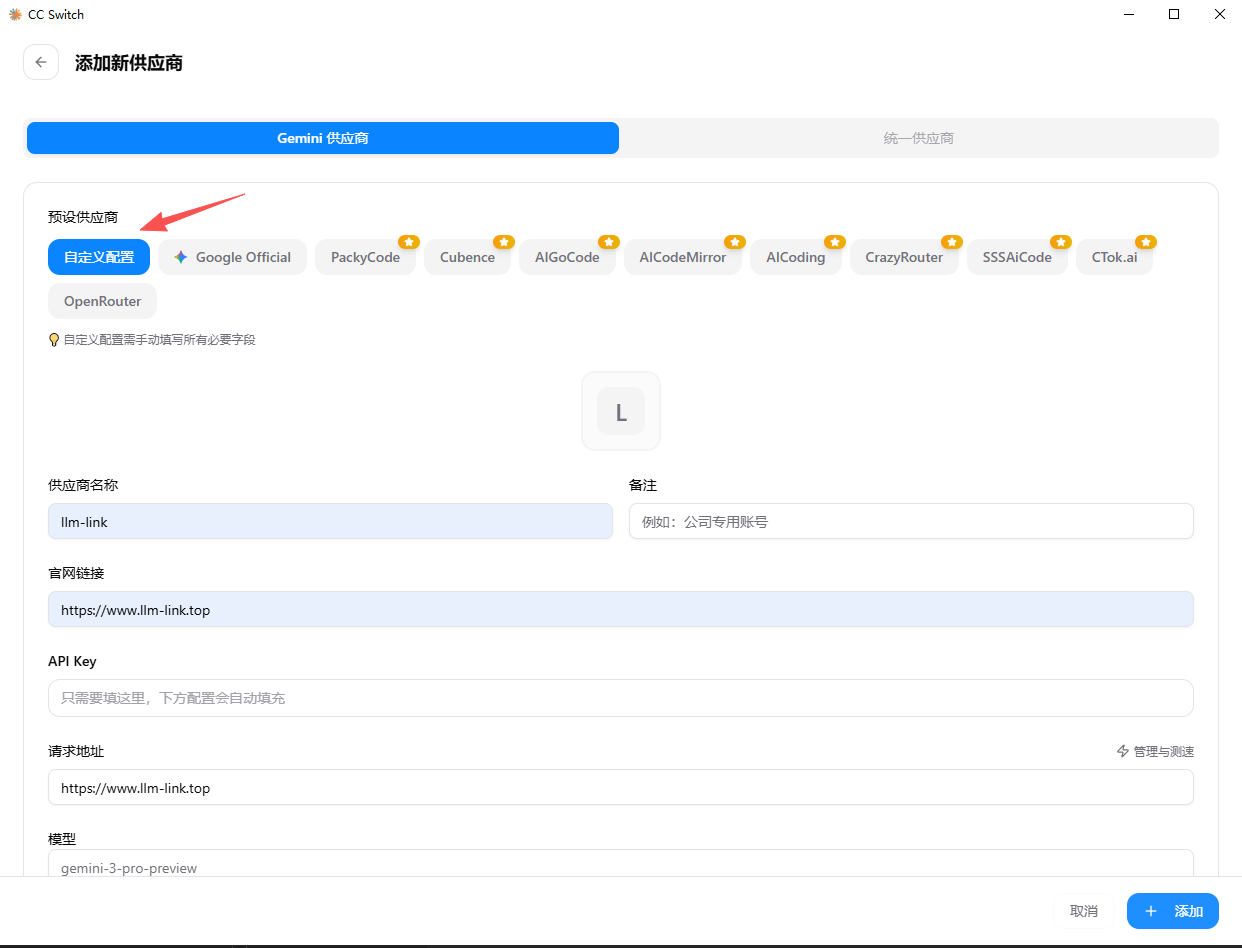Go back using the arrow button
Image resolution: width=1242 pixels, height=948 pixels.
[41, 62]
